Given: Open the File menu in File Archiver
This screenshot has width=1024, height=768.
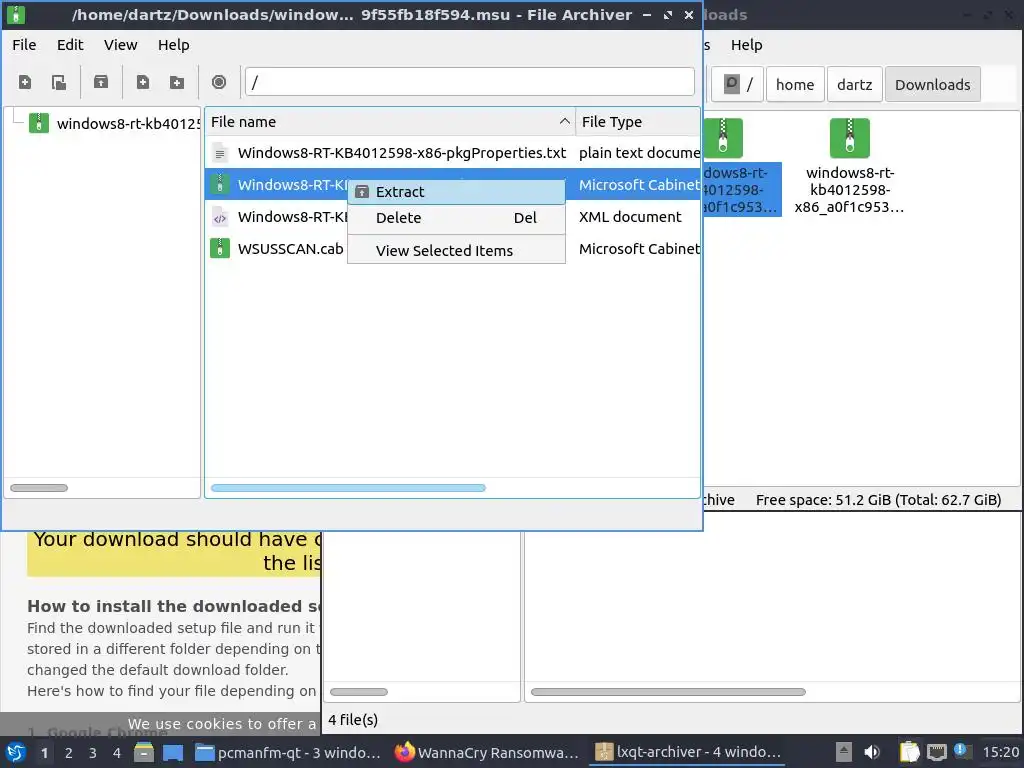Looking at the screenshot, I should click(x=24, y=45).
